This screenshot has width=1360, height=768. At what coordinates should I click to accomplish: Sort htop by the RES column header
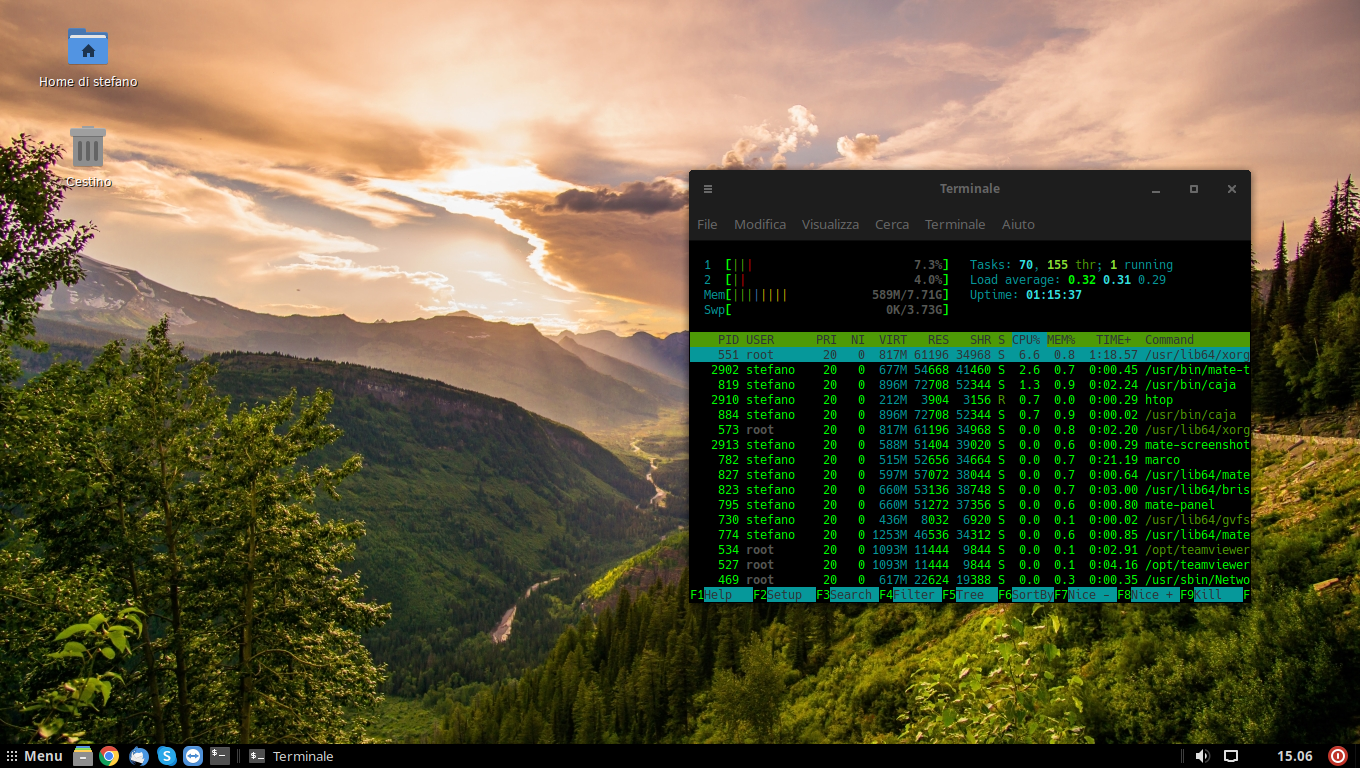[938, 340]
